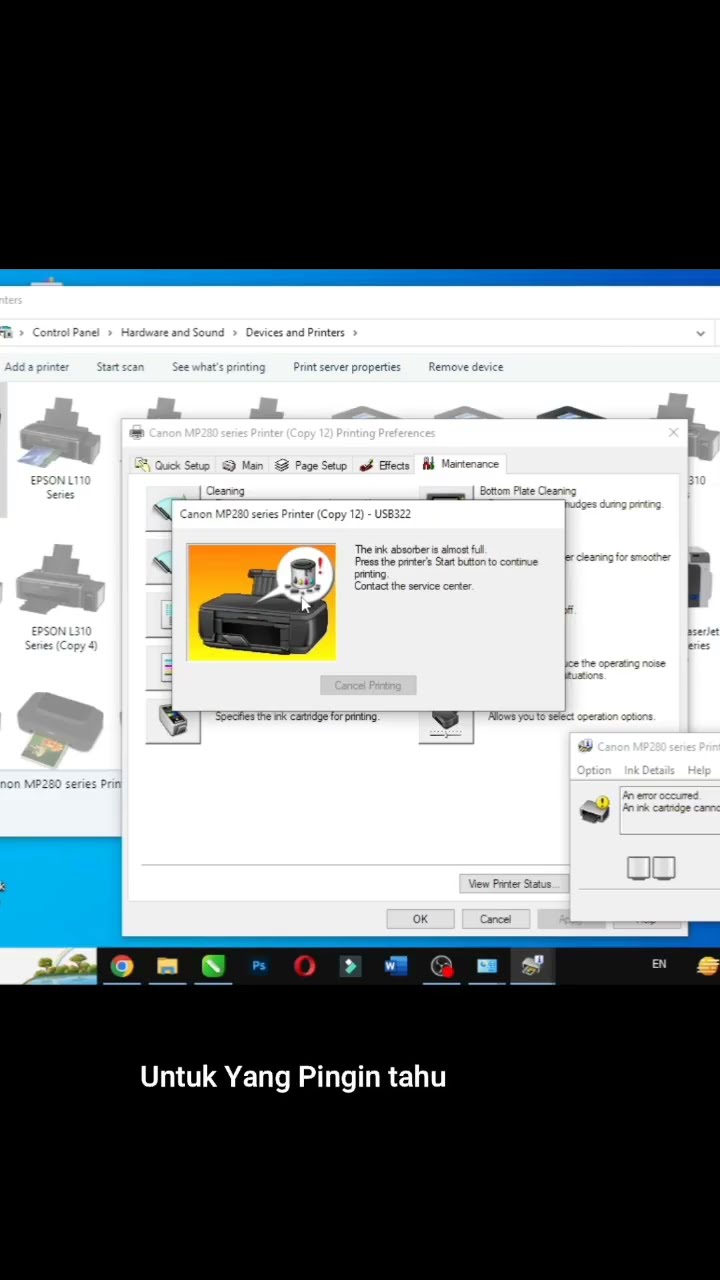Open Google Chrome from the taskbar
Viewport: 720px width, 1280px height.
[121, 966]
